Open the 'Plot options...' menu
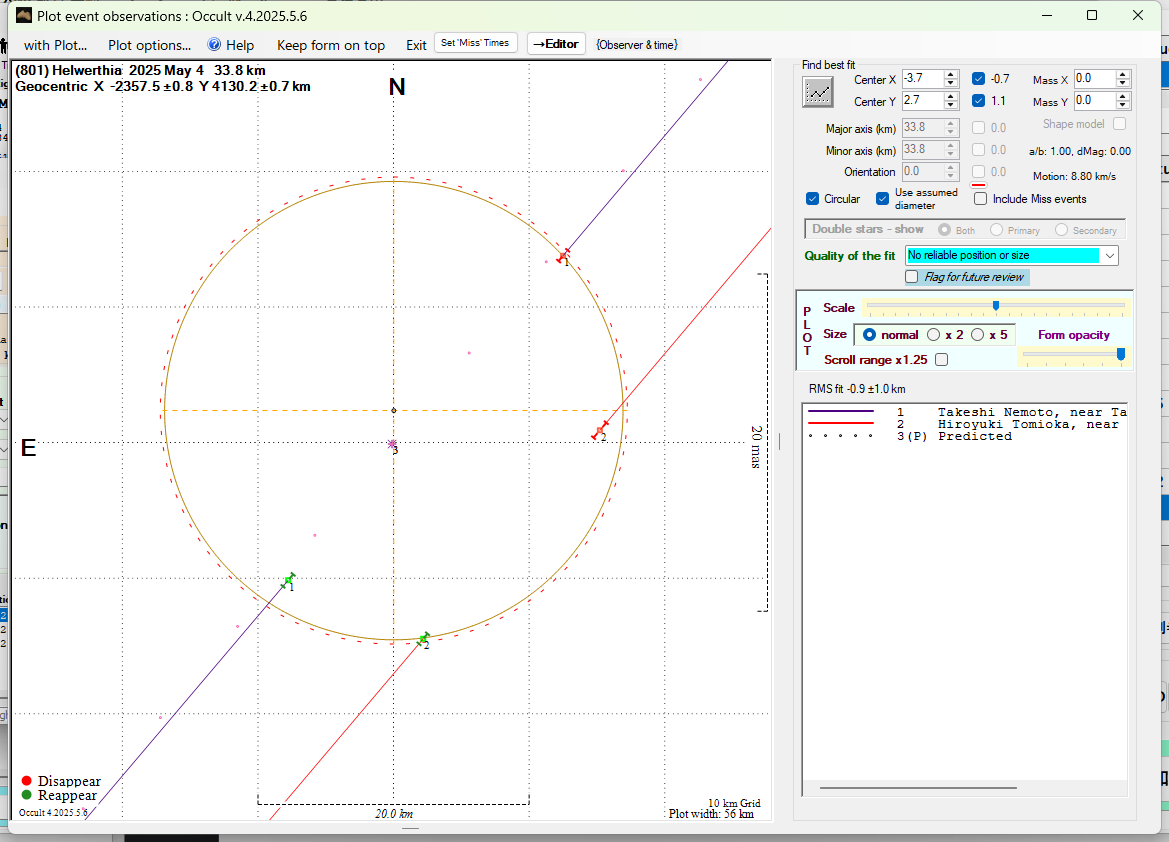This screenshot has height=842, width=1169. tap(149, 45)
